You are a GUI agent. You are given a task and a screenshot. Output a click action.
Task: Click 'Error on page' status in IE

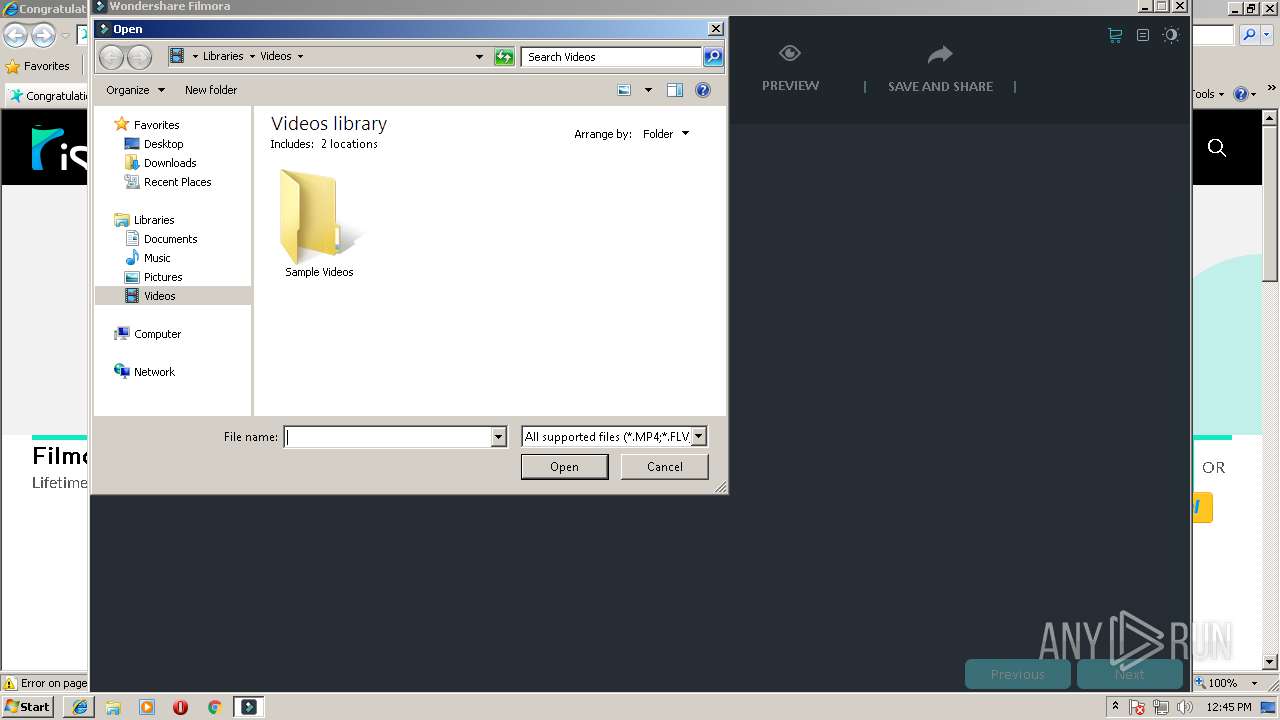(x=45, y=683)
